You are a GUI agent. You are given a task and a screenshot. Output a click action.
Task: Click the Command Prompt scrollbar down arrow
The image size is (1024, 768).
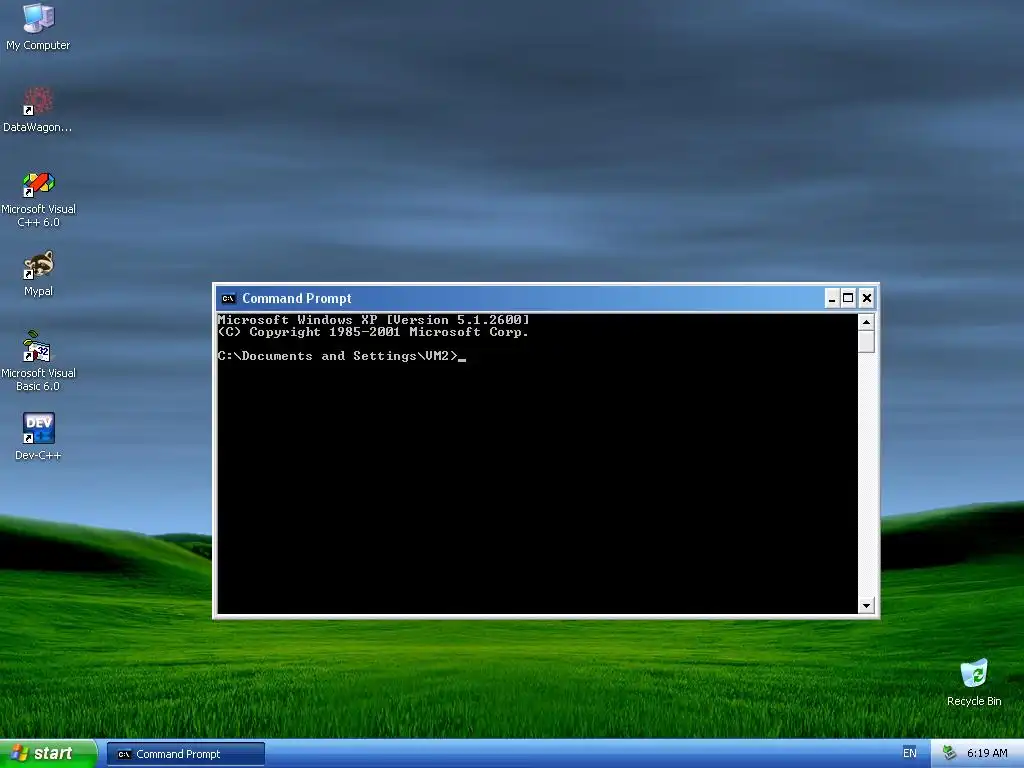[866, 605]
